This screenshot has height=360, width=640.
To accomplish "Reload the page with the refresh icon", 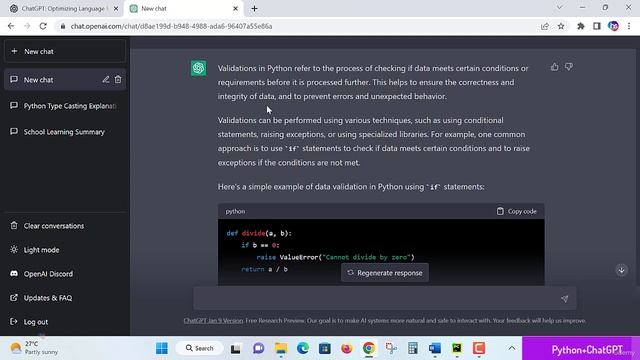I will point(43,26).
